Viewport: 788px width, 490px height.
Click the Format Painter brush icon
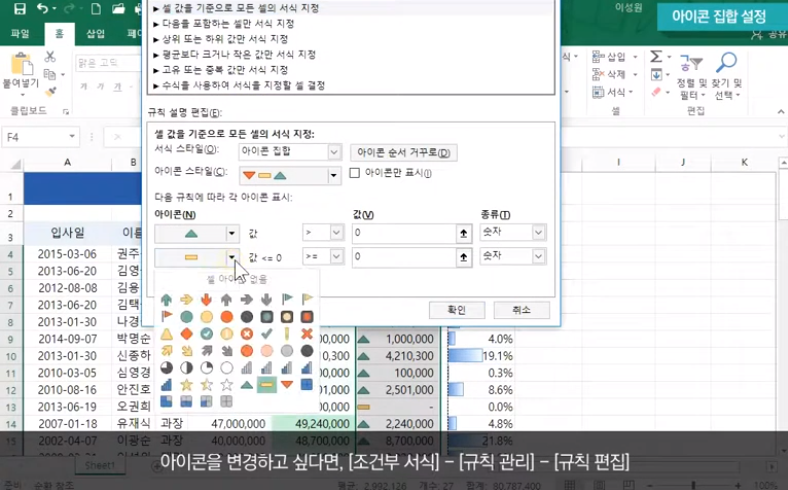(50, 91)
